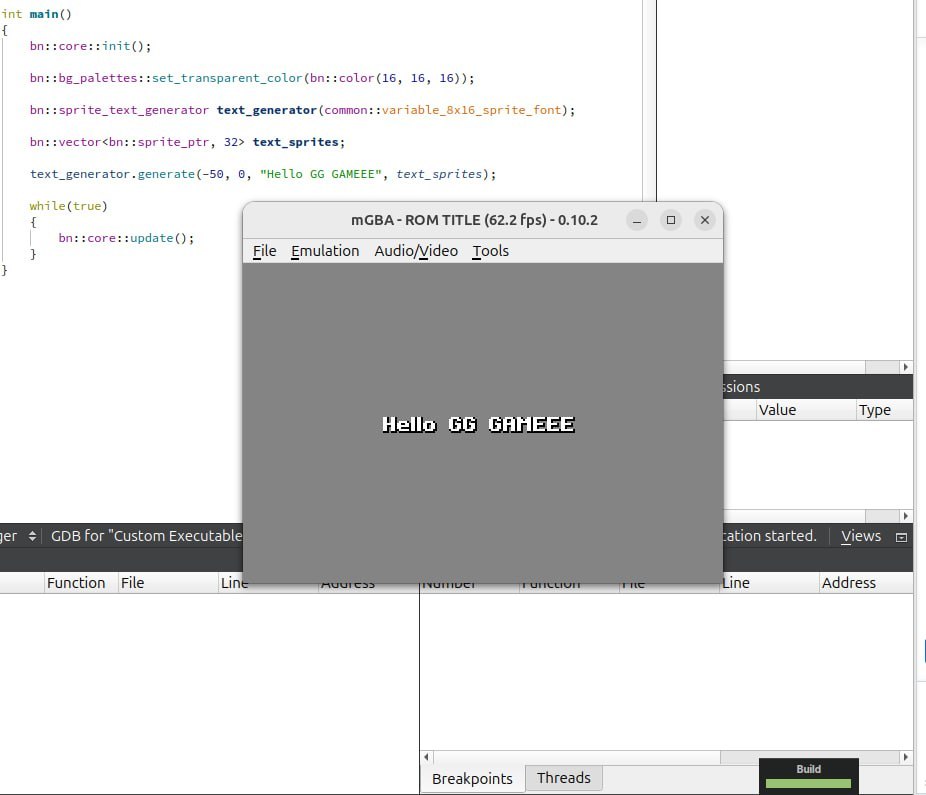Screen dimensions: 926x795
Task: Click the File column header in stack view
Action: (168, 582)
